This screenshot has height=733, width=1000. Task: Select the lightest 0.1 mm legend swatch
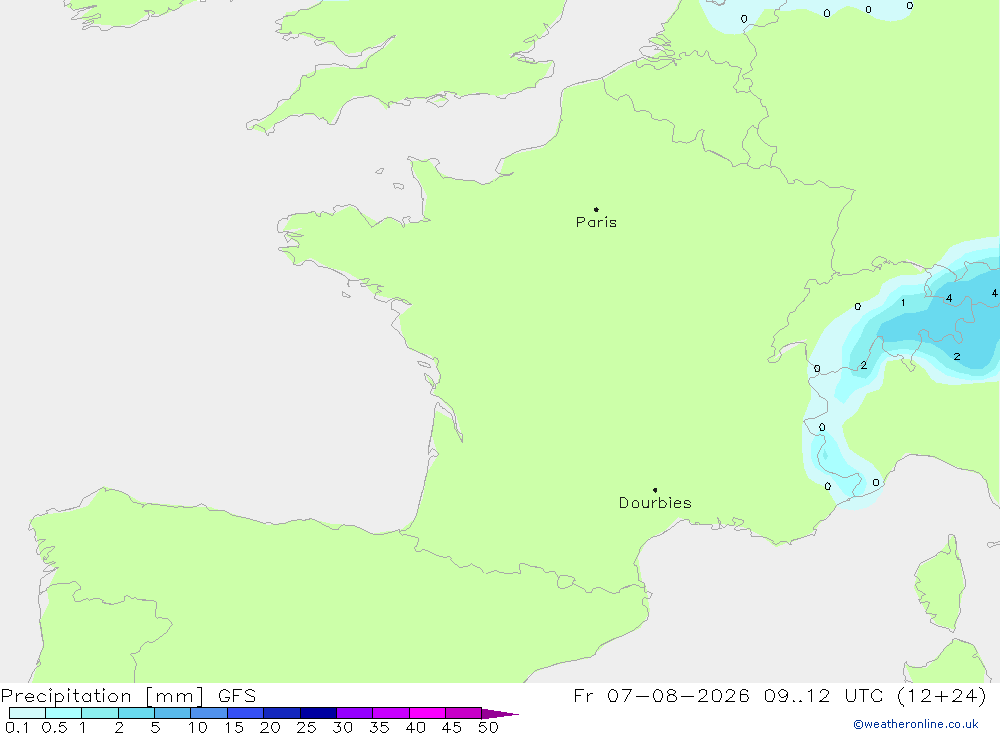[x=27, y=713]
